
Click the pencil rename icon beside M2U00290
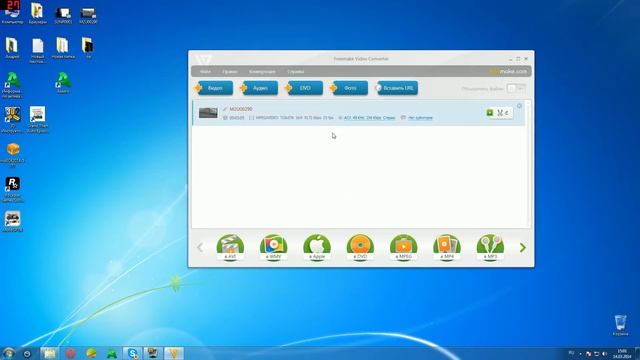tap(225, 109)
